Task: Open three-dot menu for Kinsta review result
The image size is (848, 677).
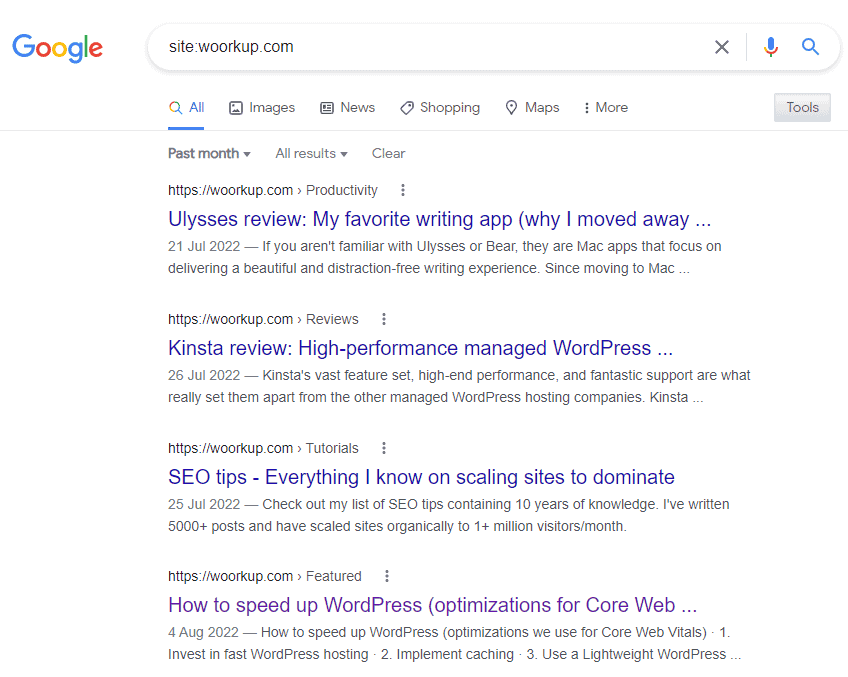Action: (383, 319)
